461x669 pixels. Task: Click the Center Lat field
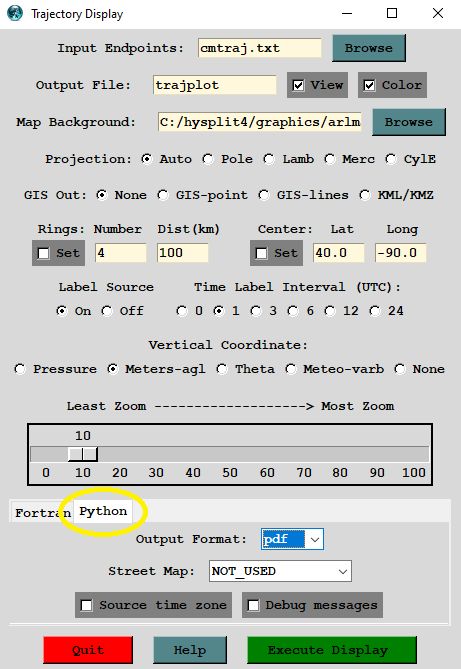(338, 253)
